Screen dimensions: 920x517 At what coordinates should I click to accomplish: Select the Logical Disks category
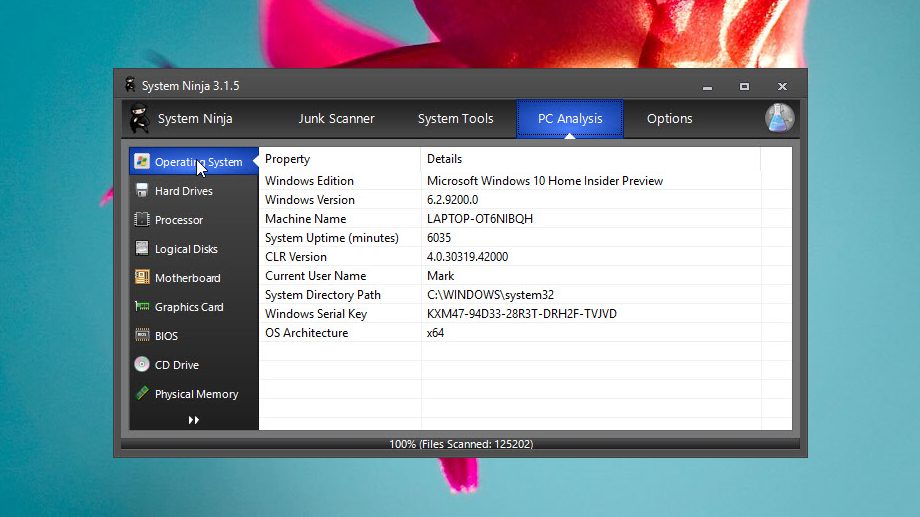coord(194,249)
